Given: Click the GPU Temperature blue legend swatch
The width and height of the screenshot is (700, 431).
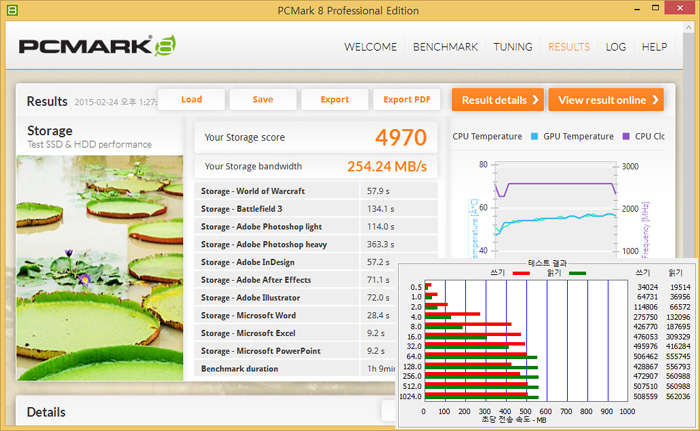Looking at the screenshot, I should click(x=534, y=136).
